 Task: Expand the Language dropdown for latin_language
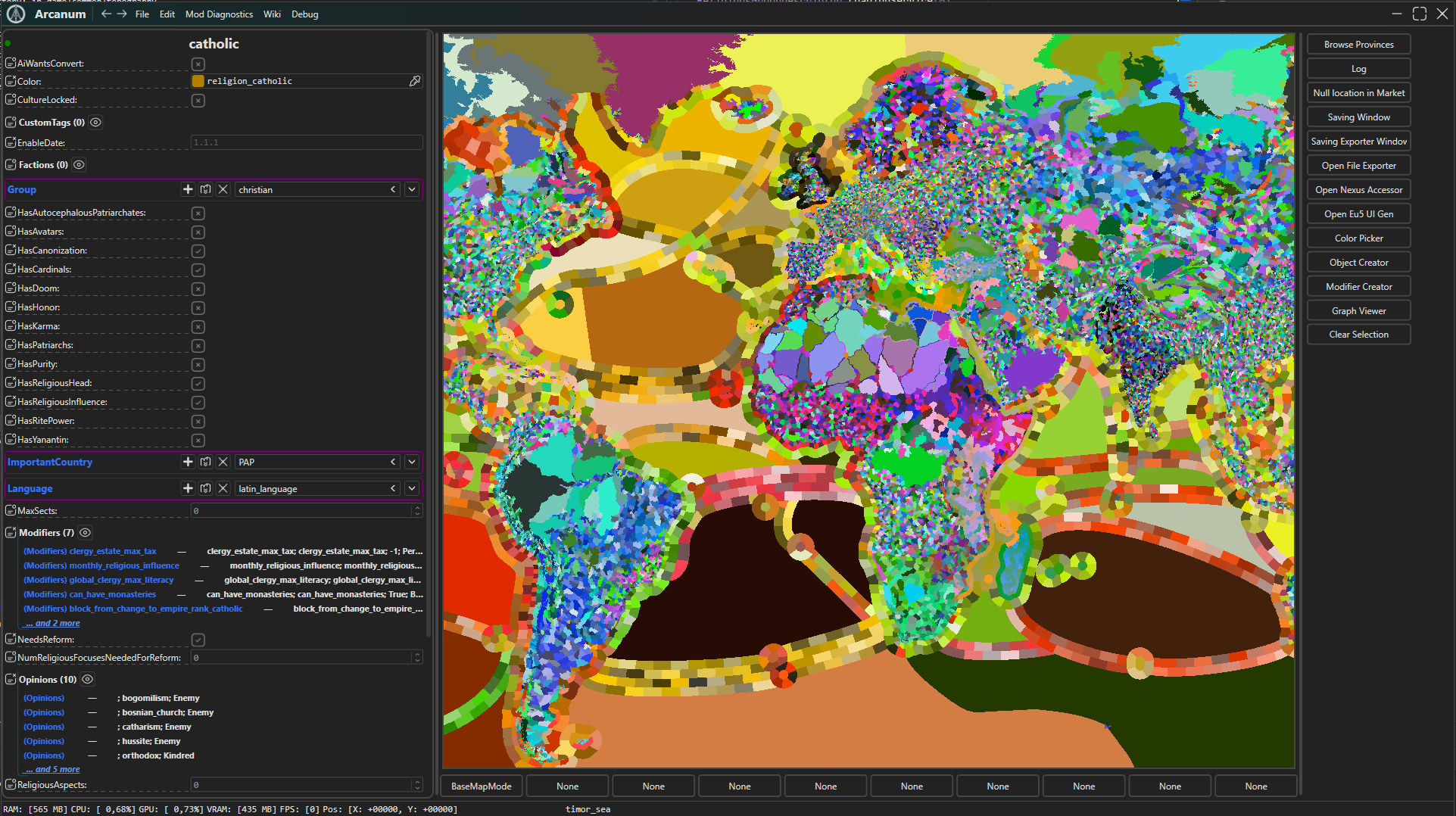(411, 489)
